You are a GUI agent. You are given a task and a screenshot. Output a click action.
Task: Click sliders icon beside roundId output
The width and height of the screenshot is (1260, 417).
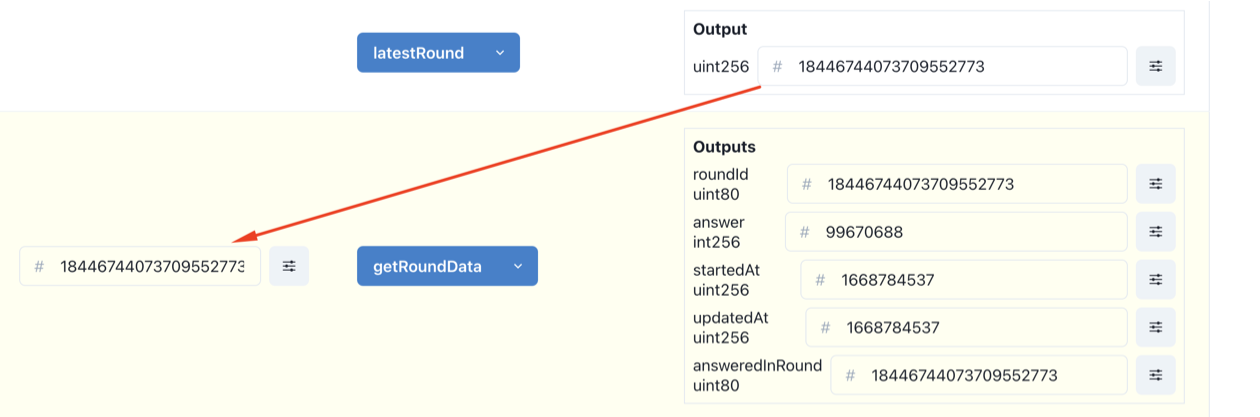click(x=1155, y=184)
